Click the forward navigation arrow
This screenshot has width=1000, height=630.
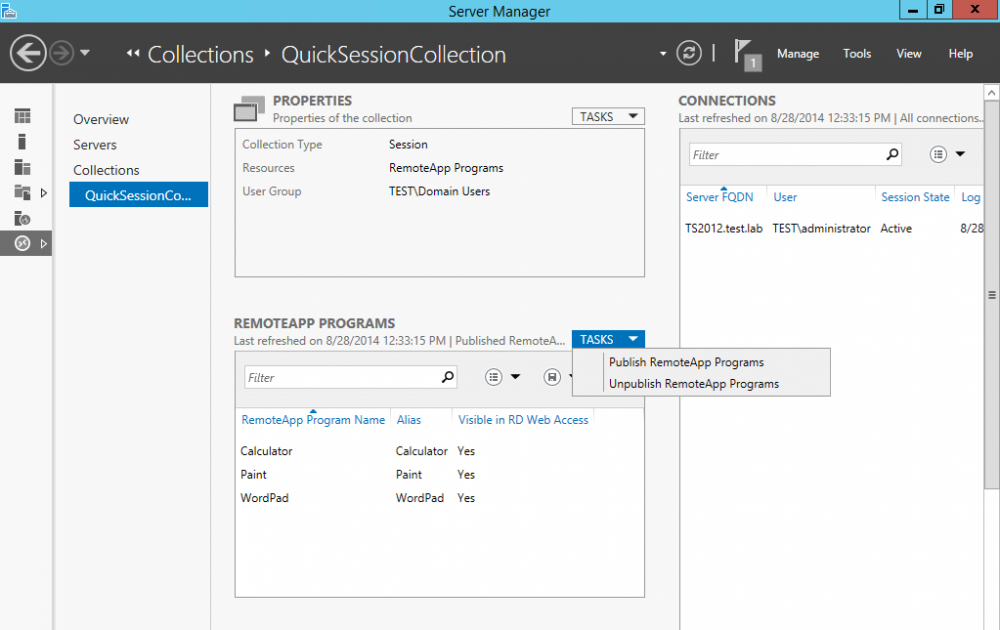tap(62, 53)
